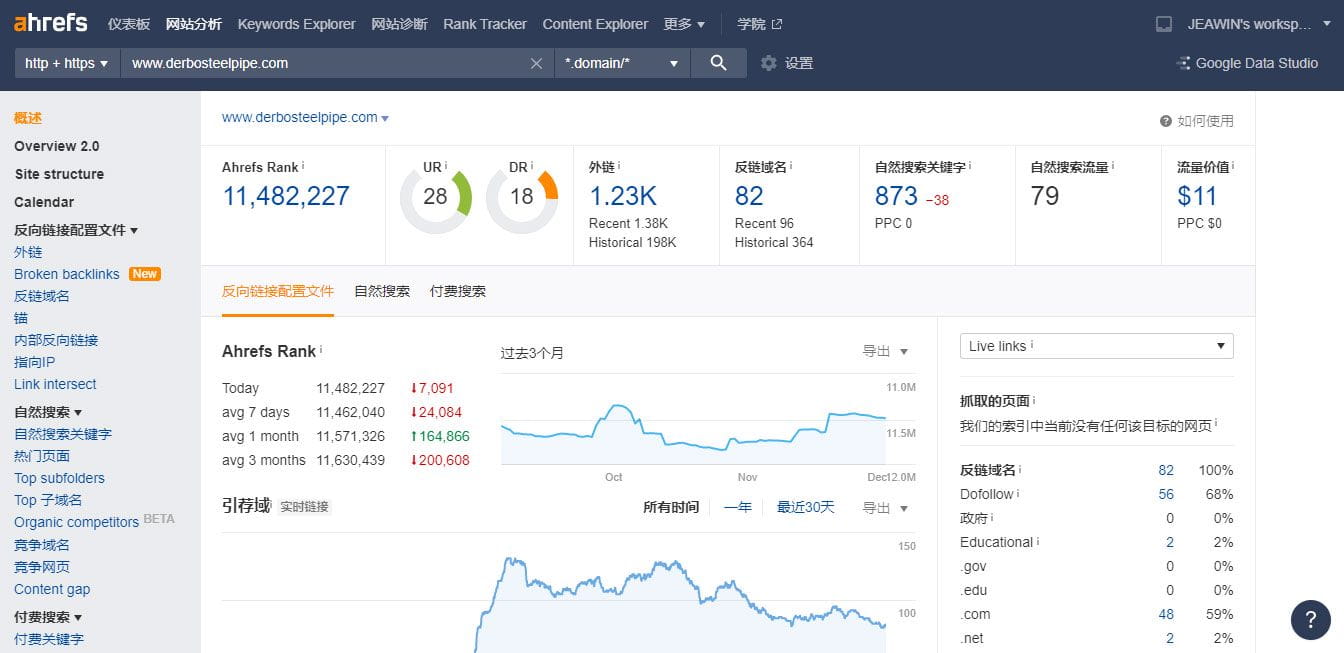This screenshot has height=653, width=1344.
Task: Open 热门页面 in sidebar
Action: click(x=42, y=456)
